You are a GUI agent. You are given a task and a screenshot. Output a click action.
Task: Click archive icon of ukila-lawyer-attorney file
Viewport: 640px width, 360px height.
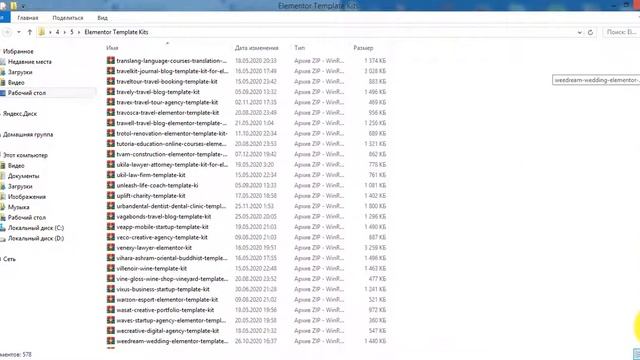[x=111, y=164]
